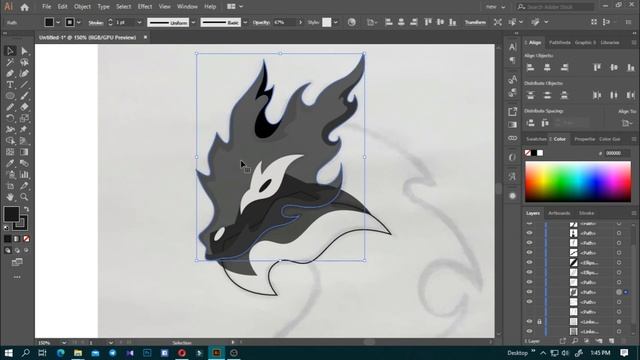Open the Window menu
This screenshot has height=360, width=640.
(x=187, y=7)
